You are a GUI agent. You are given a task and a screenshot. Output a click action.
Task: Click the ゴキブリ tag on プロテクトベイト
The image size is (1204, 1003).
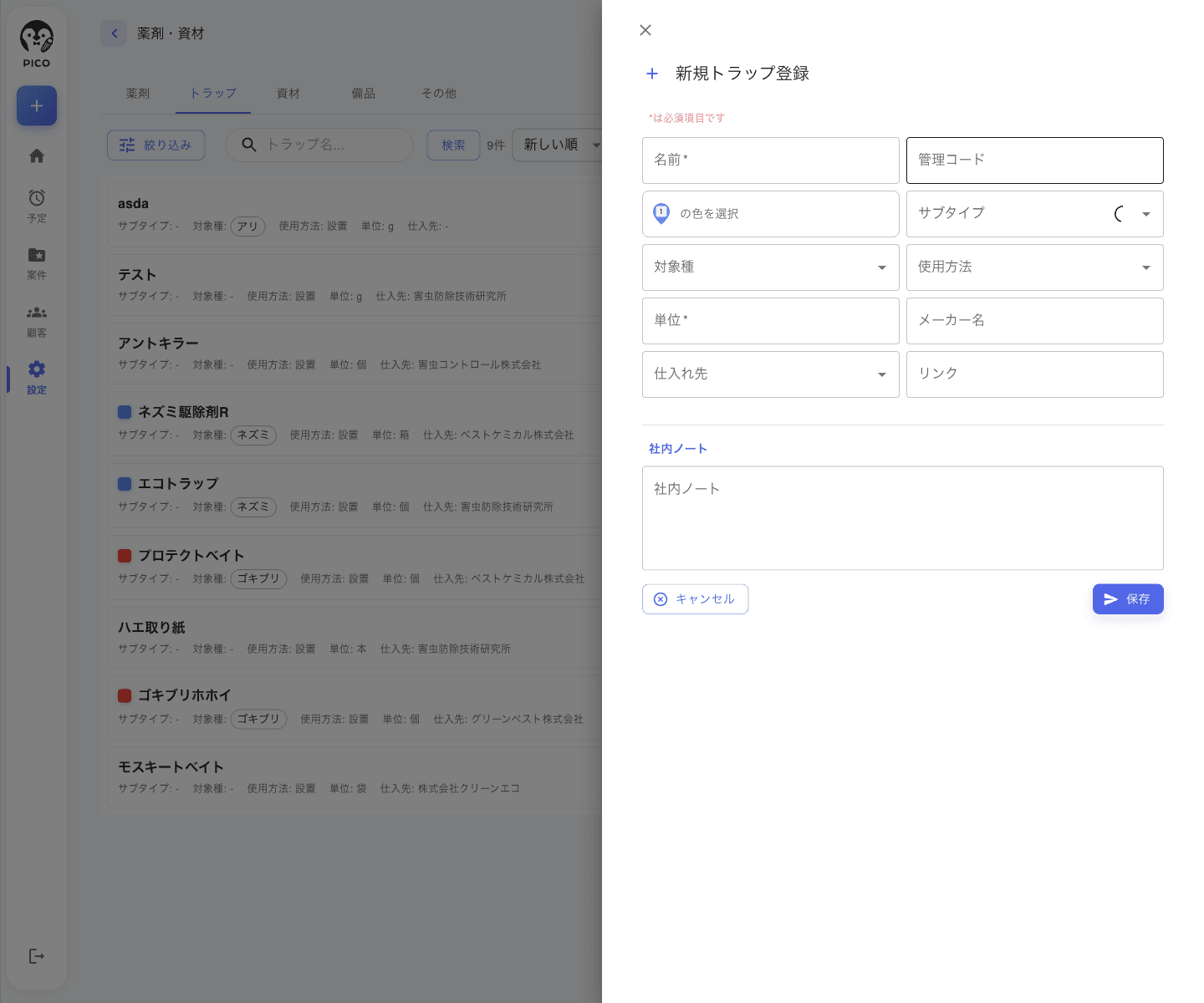click(258, 579)
